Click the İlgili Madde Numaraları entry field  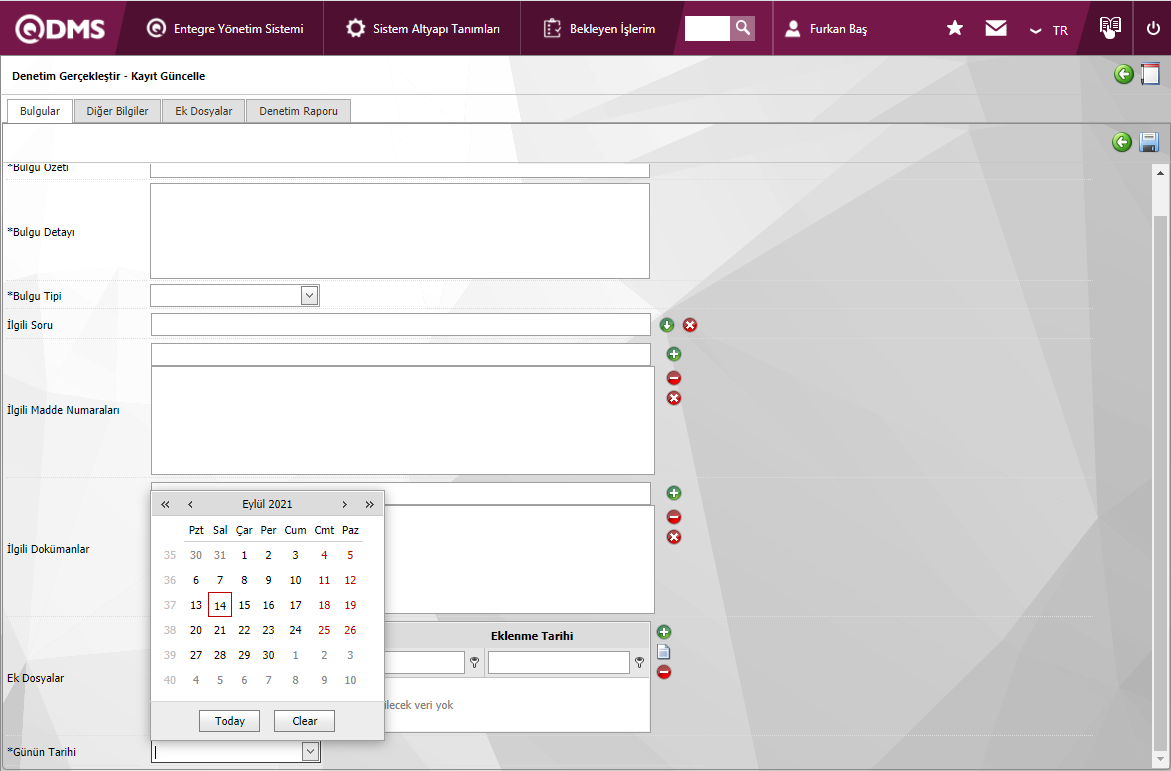pos(400,354)
